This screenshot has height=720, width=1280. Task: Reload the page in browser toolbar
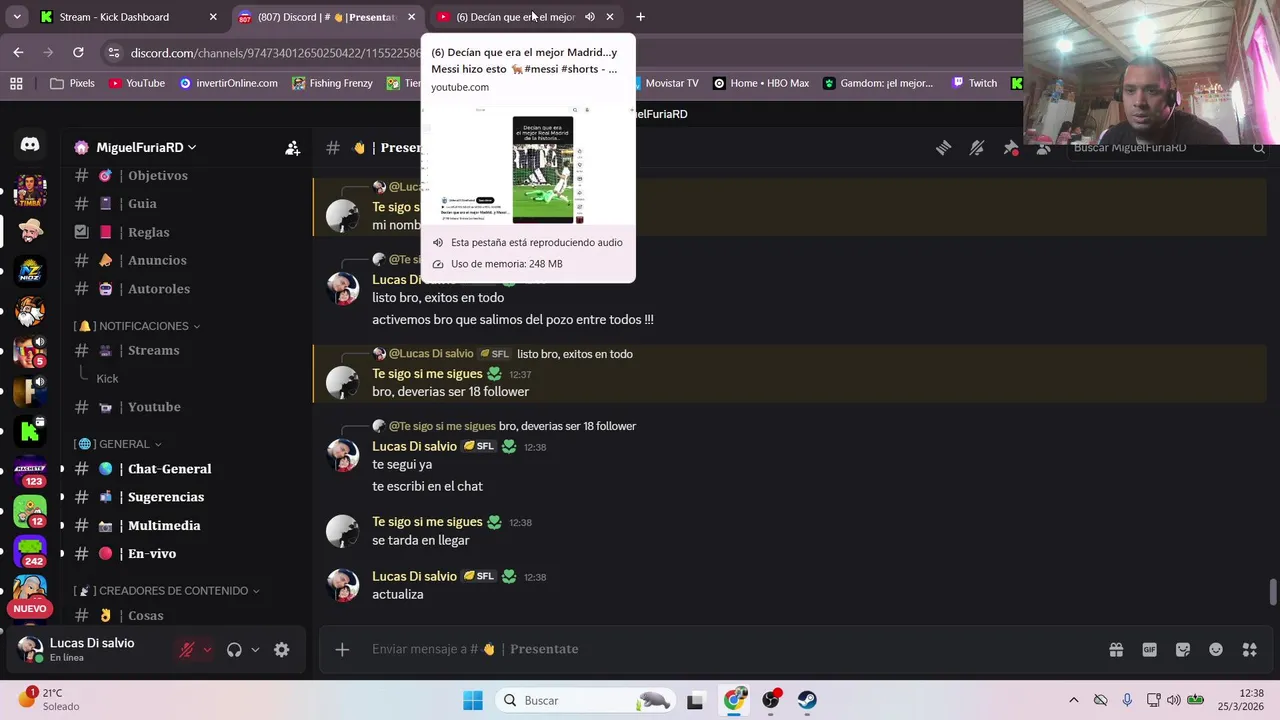click(x=78, y=52)
